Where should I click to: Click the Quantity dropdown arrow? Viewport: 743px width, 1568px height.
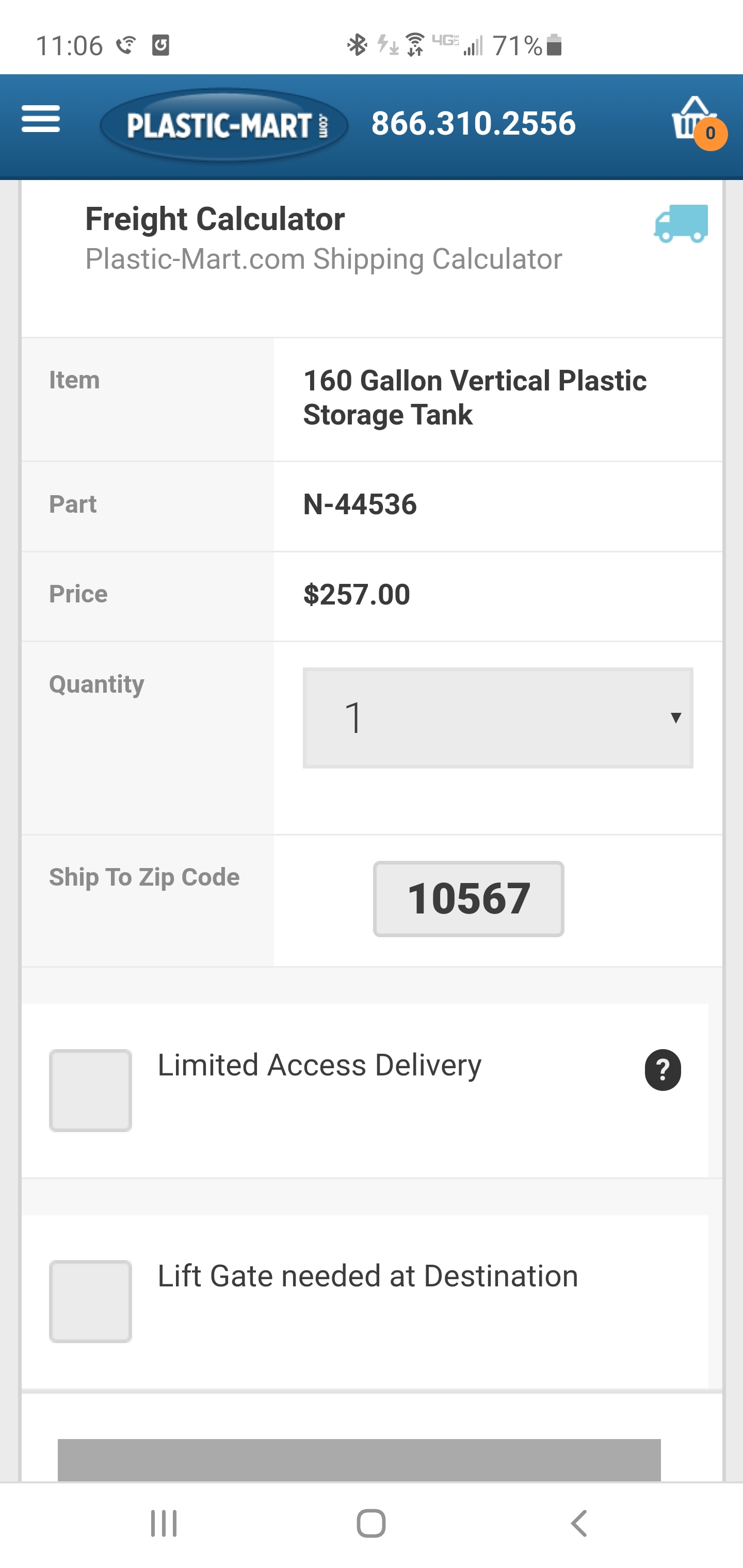point(675,717)
